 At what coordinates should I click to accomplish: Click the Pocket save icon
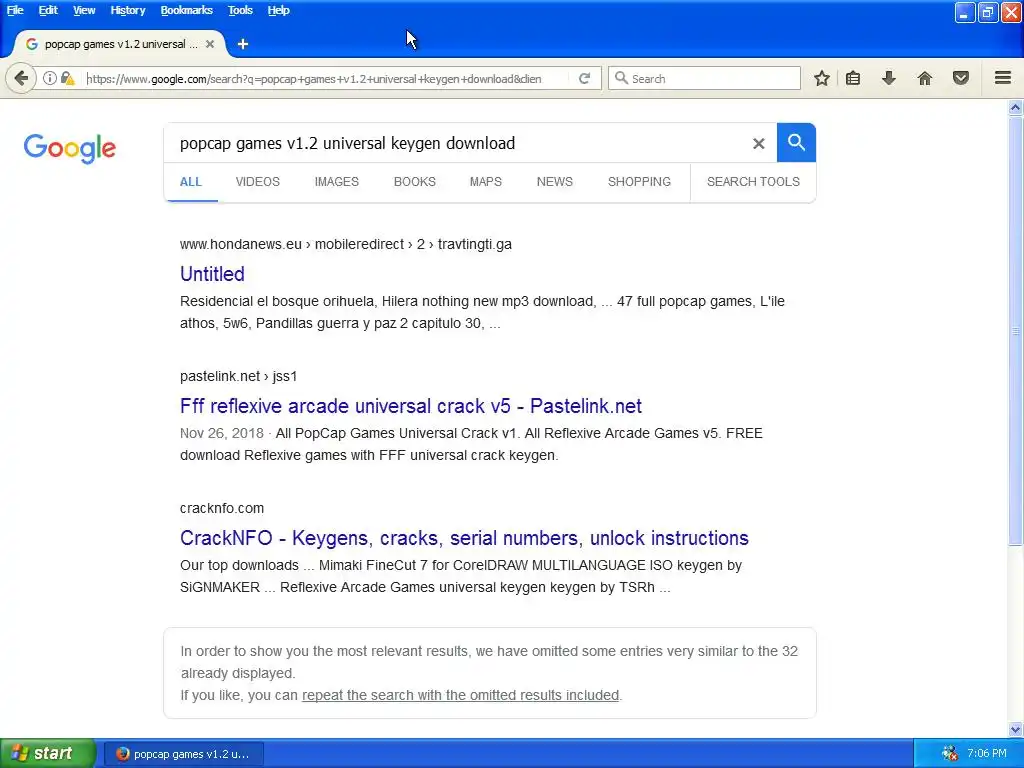click(961, 78)
